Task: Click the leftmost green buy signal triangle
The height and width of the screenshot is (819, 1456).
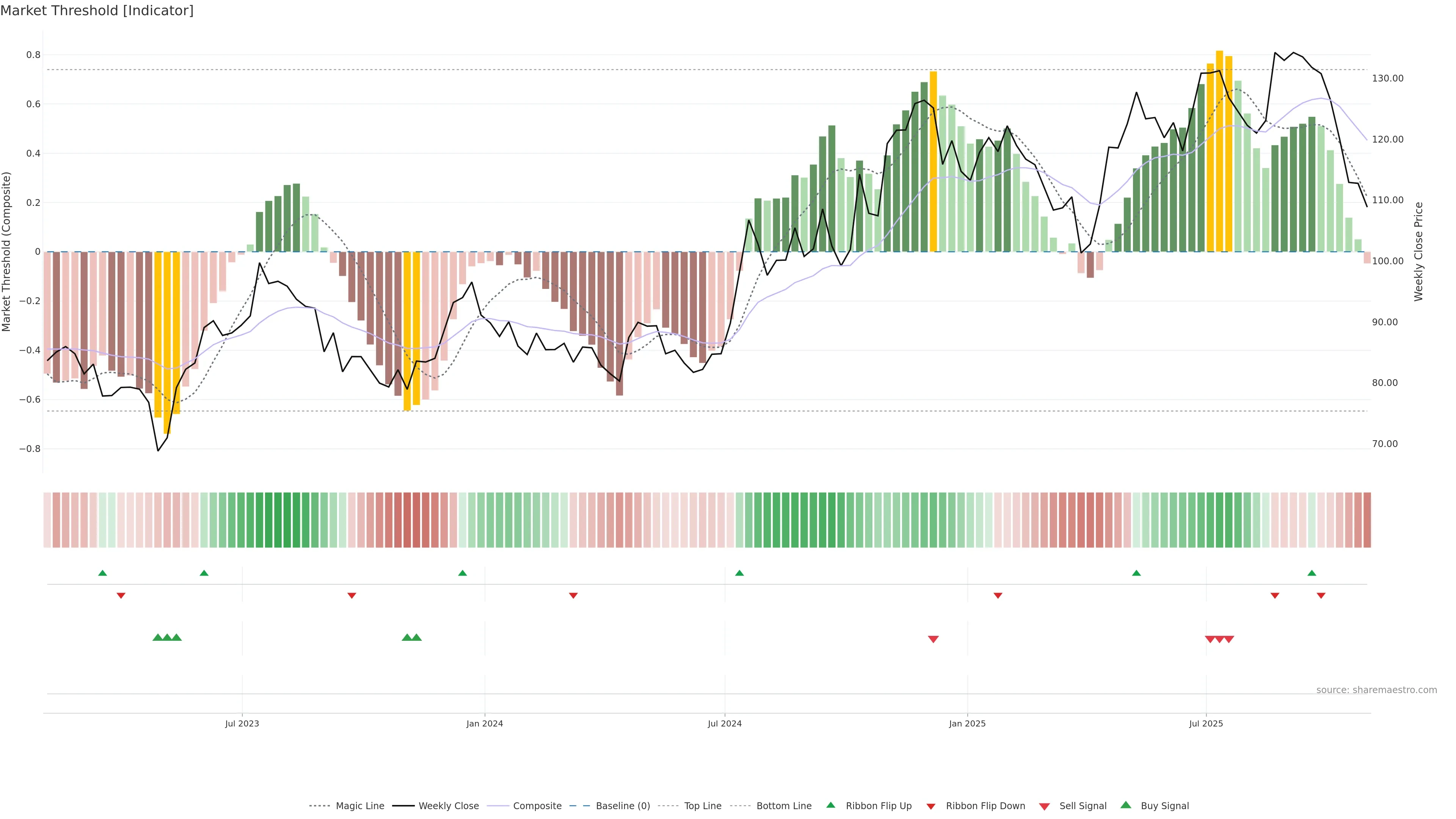Action: [158, 637]
